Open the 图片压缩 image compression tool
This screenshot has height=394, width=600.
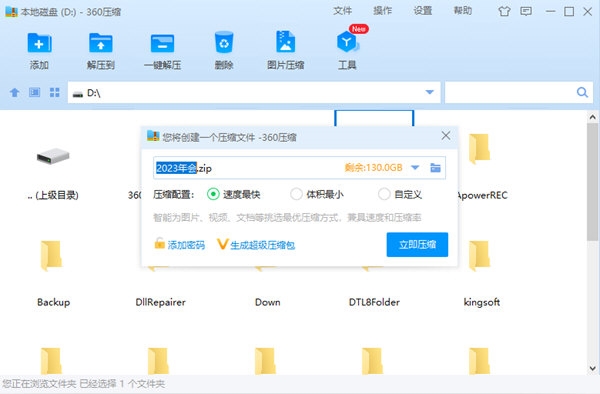(x=285, y=42)
